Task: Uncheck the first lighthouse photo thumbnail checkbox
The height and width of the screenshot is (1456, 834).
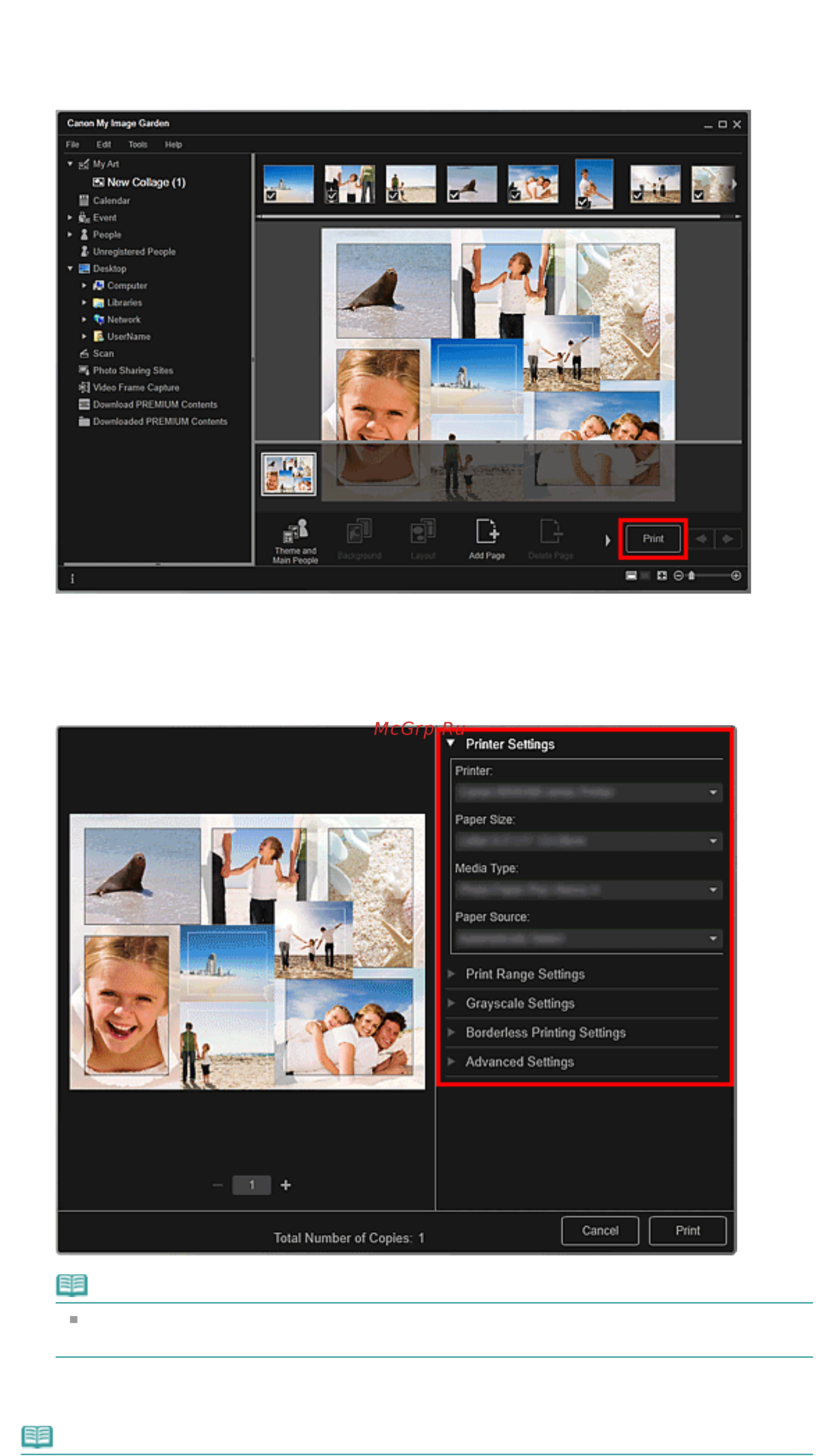Action: [x=271, y=196]
